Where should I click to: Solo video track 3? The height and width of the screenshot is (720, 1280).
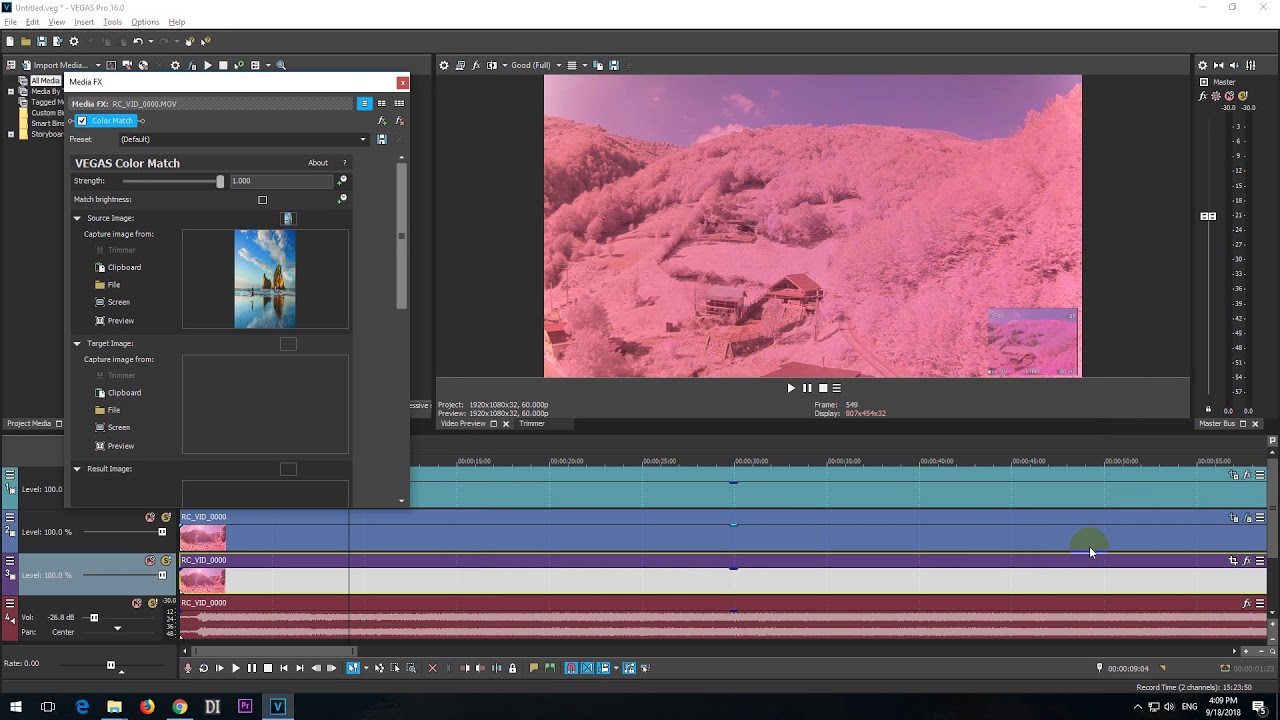166,560
